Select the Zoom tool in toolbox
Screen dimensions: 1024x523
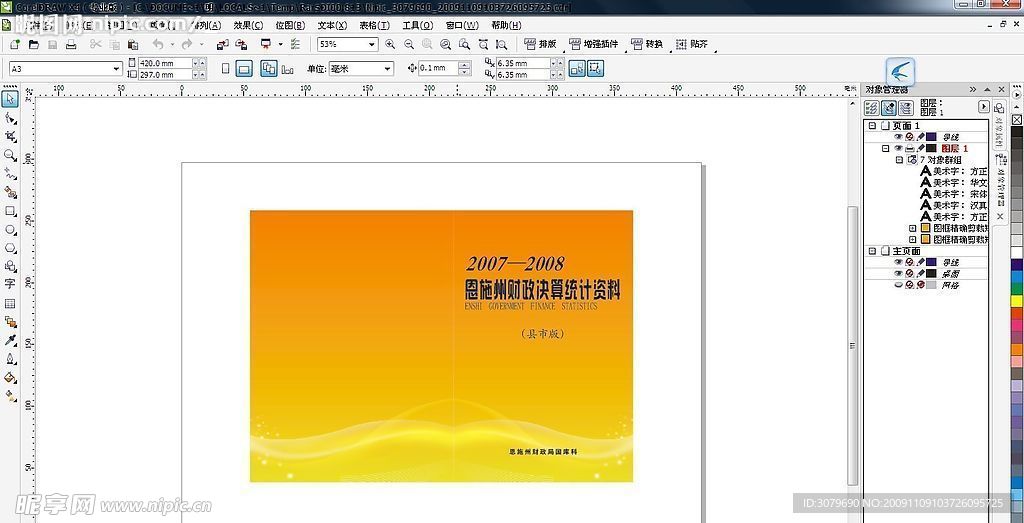pos(10,155)
